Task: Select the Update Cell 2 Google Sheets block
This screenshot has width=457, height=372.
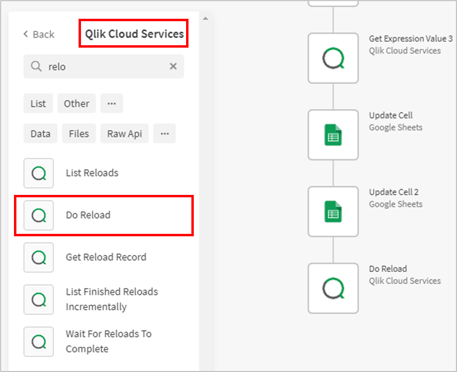Action: pyautogui.click(x=333, y=211)
